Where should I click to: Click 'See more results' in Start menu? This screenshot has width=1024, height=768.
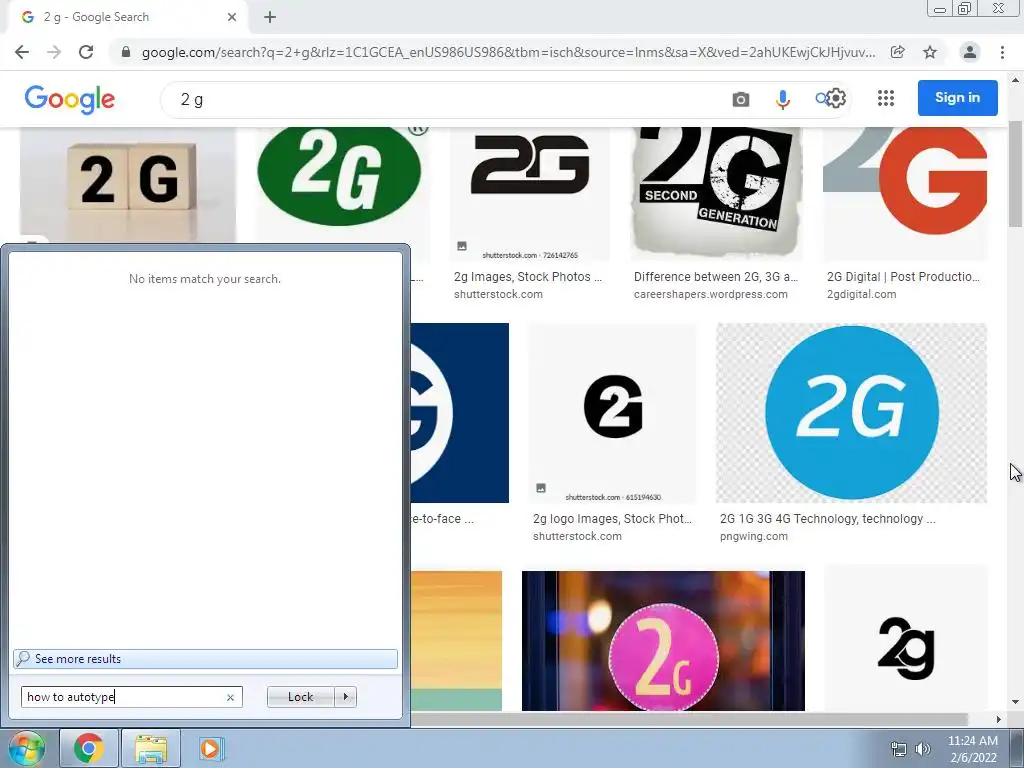pyautogui.click(x=205, y=659)
